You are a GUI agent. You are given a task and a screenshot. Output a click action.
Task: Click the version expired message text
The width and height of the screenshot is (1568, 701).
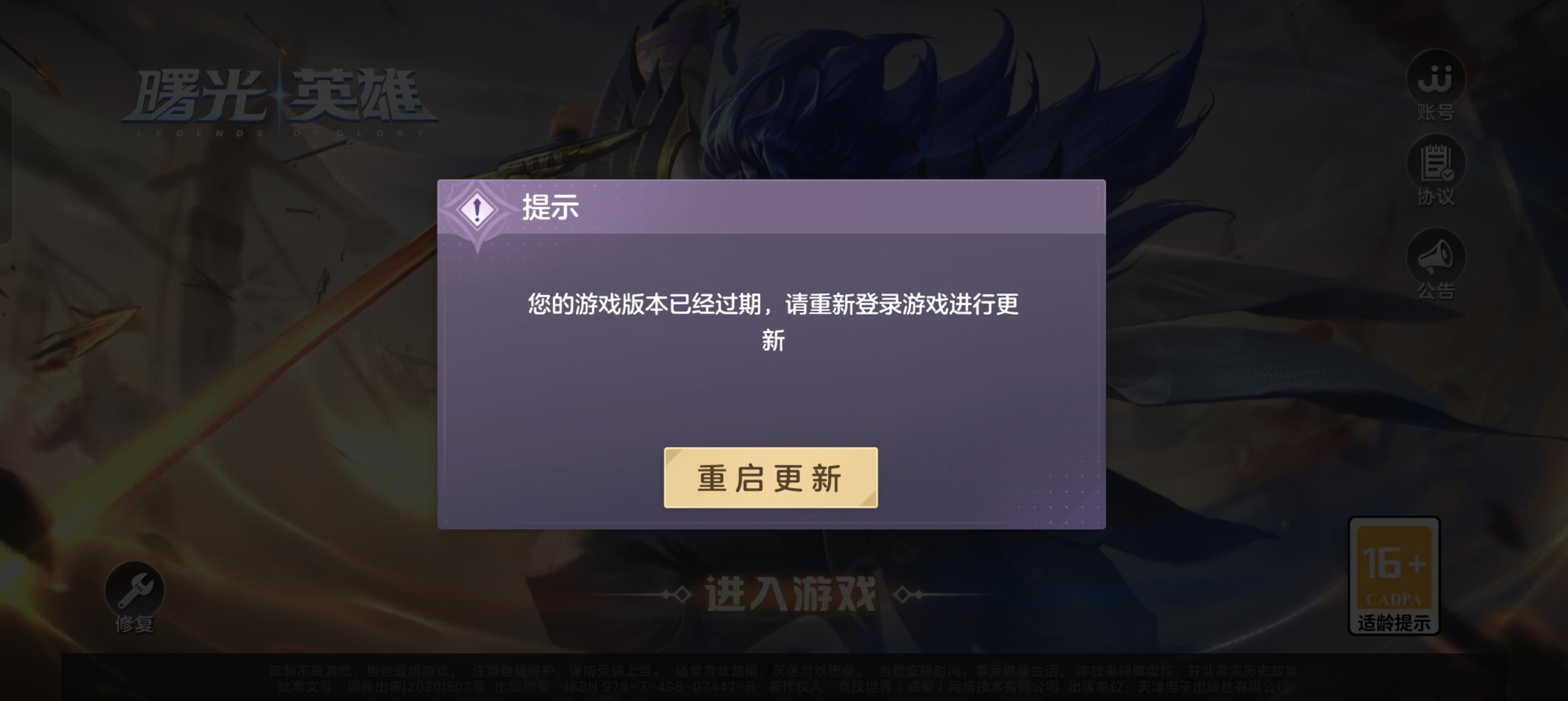[x=773, y=321]
